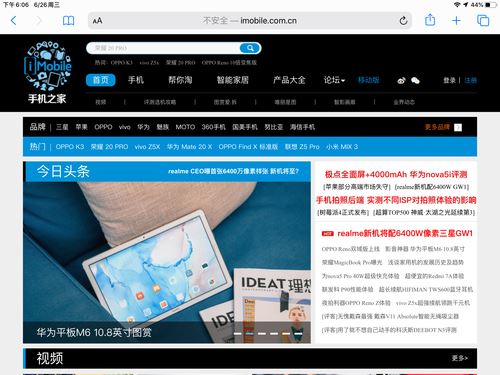The width and height of the screenshot is (500, 375).
Task: Select the last carousel indicator dash
Action: click(298, 333)
